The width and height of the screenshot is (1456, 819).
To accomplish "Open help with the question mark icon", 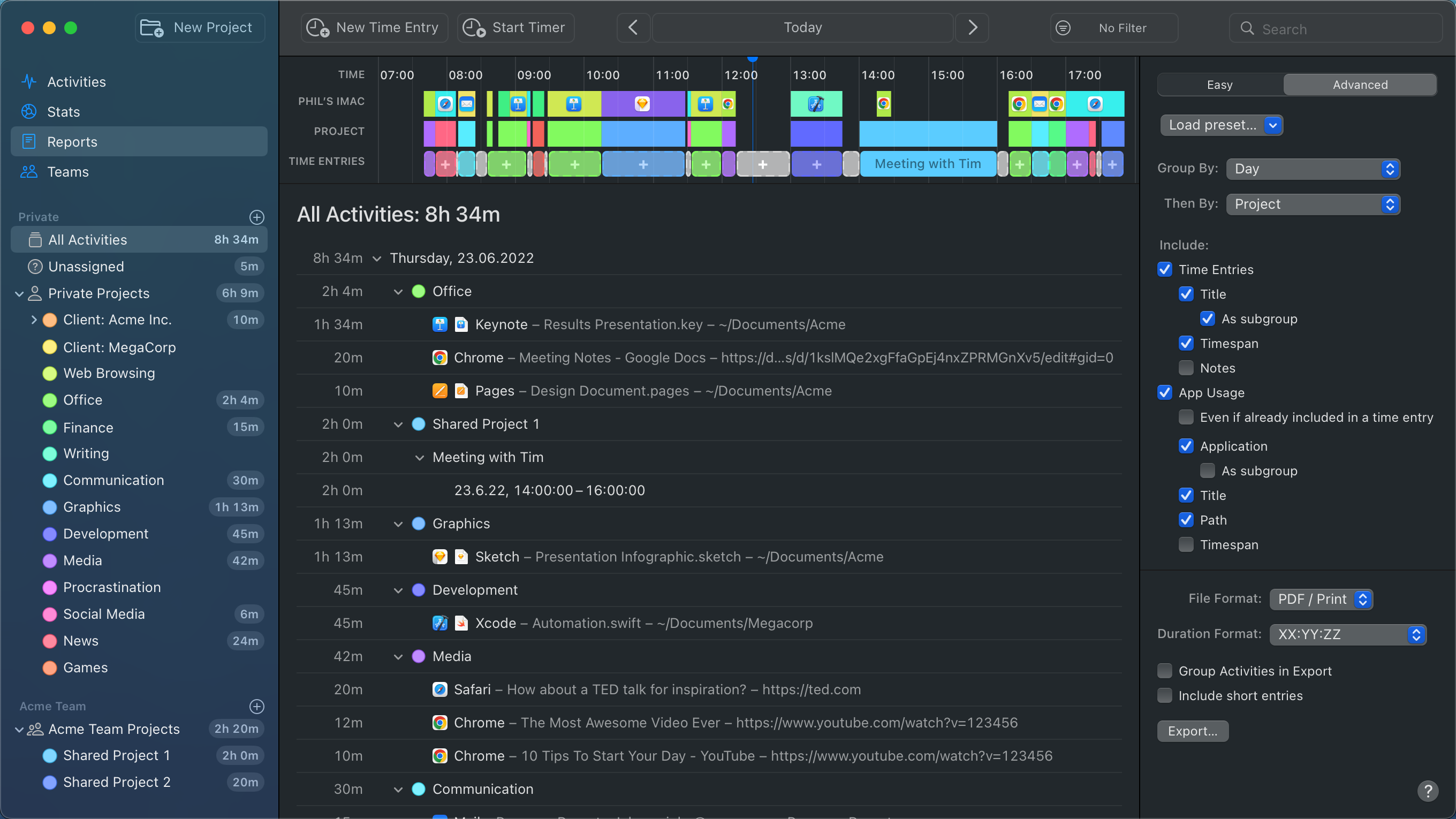I will pyautogui.click(x=1428, y=791).
